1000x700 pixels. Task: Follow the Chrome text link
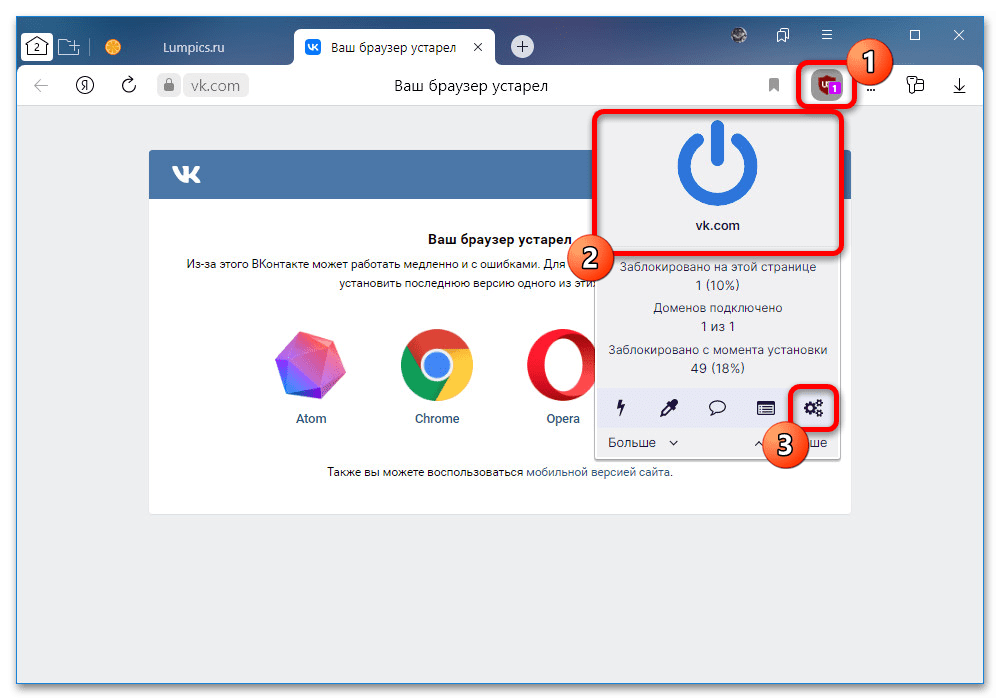(437, 419)
